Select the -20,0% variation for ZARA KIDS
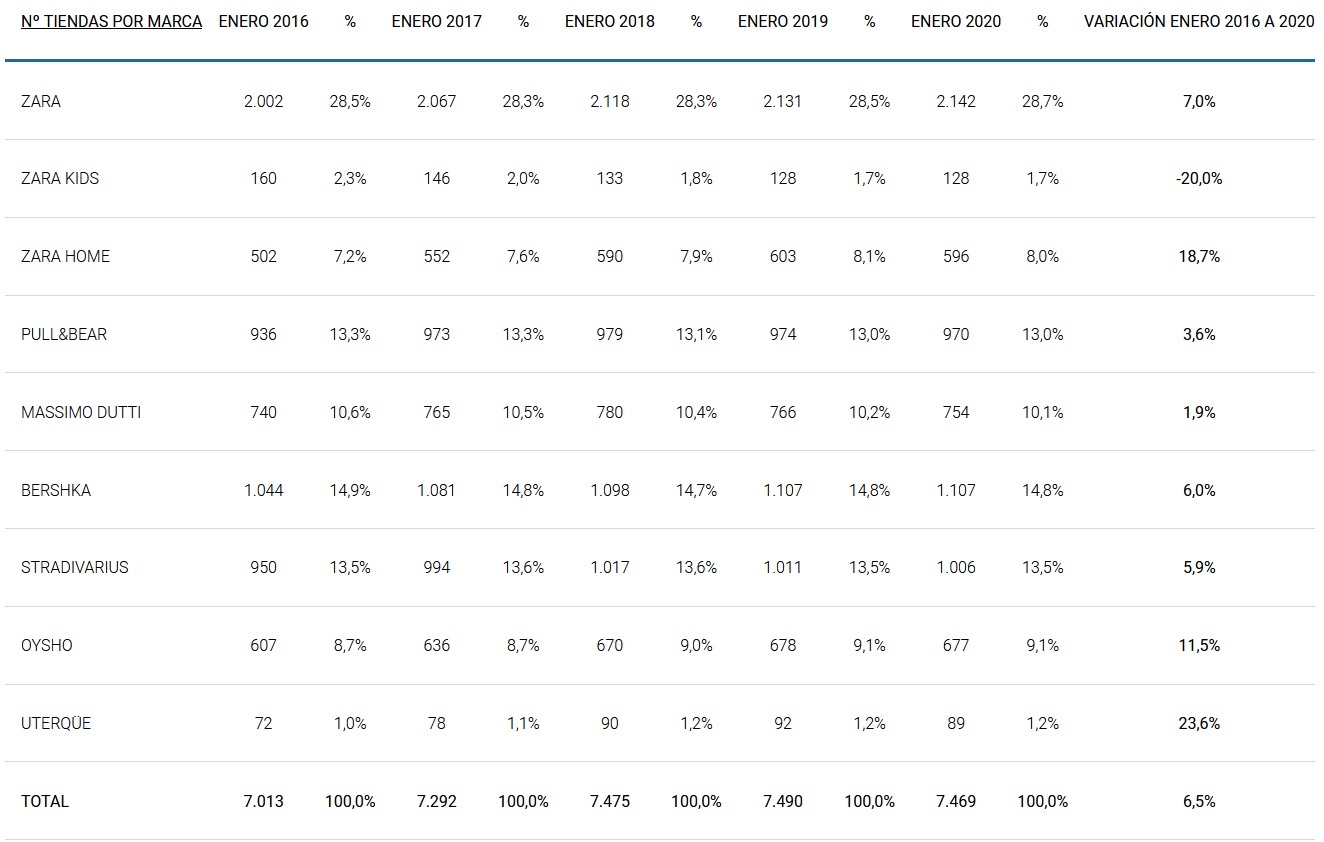Screen dimensions: 1324x842 pos(1199,179)
